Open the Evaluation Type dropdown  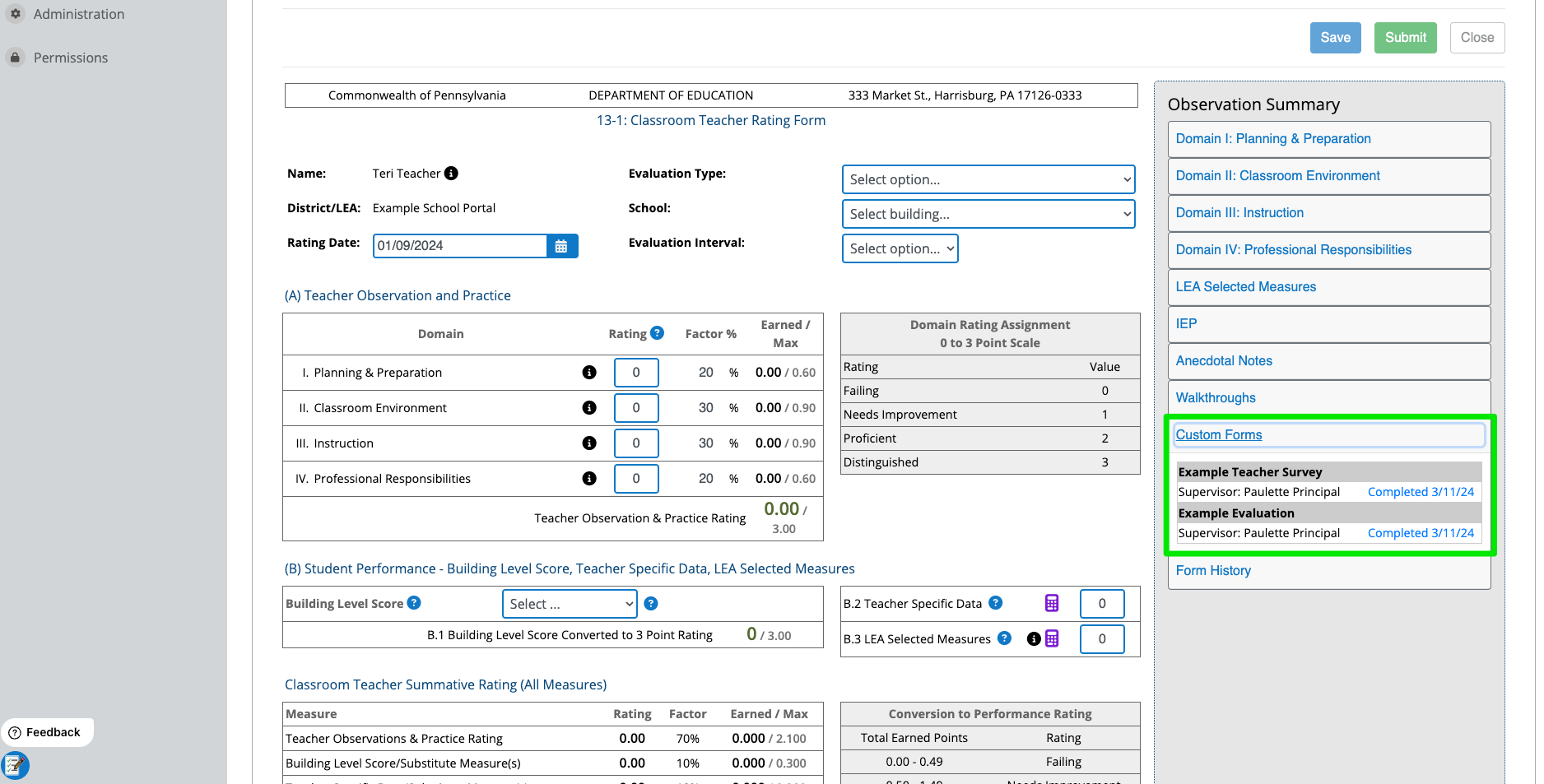pyautogui.click(x=988, y=179)
